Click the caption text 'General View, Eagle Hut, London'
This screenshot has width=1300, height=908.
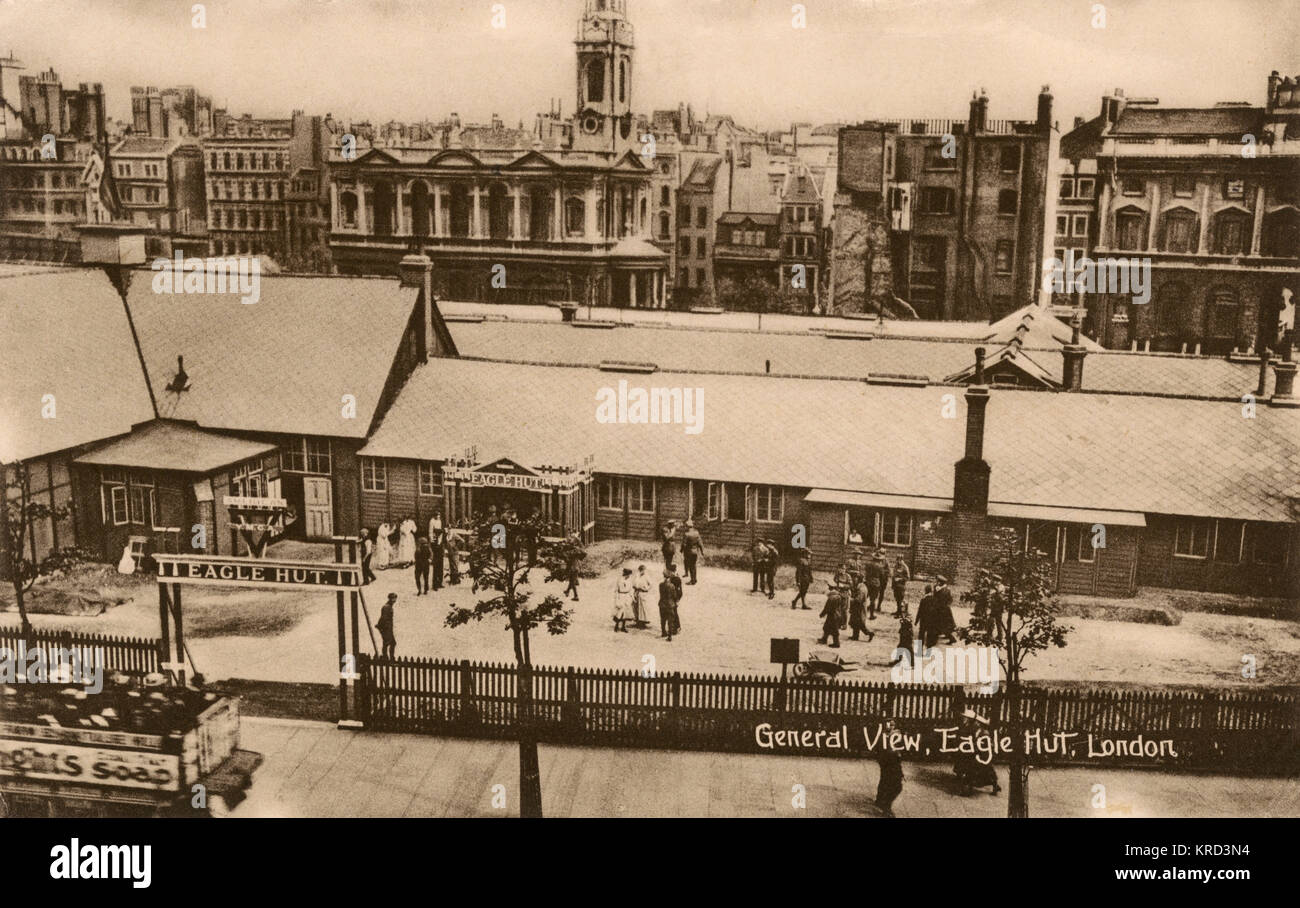(965, 743)
